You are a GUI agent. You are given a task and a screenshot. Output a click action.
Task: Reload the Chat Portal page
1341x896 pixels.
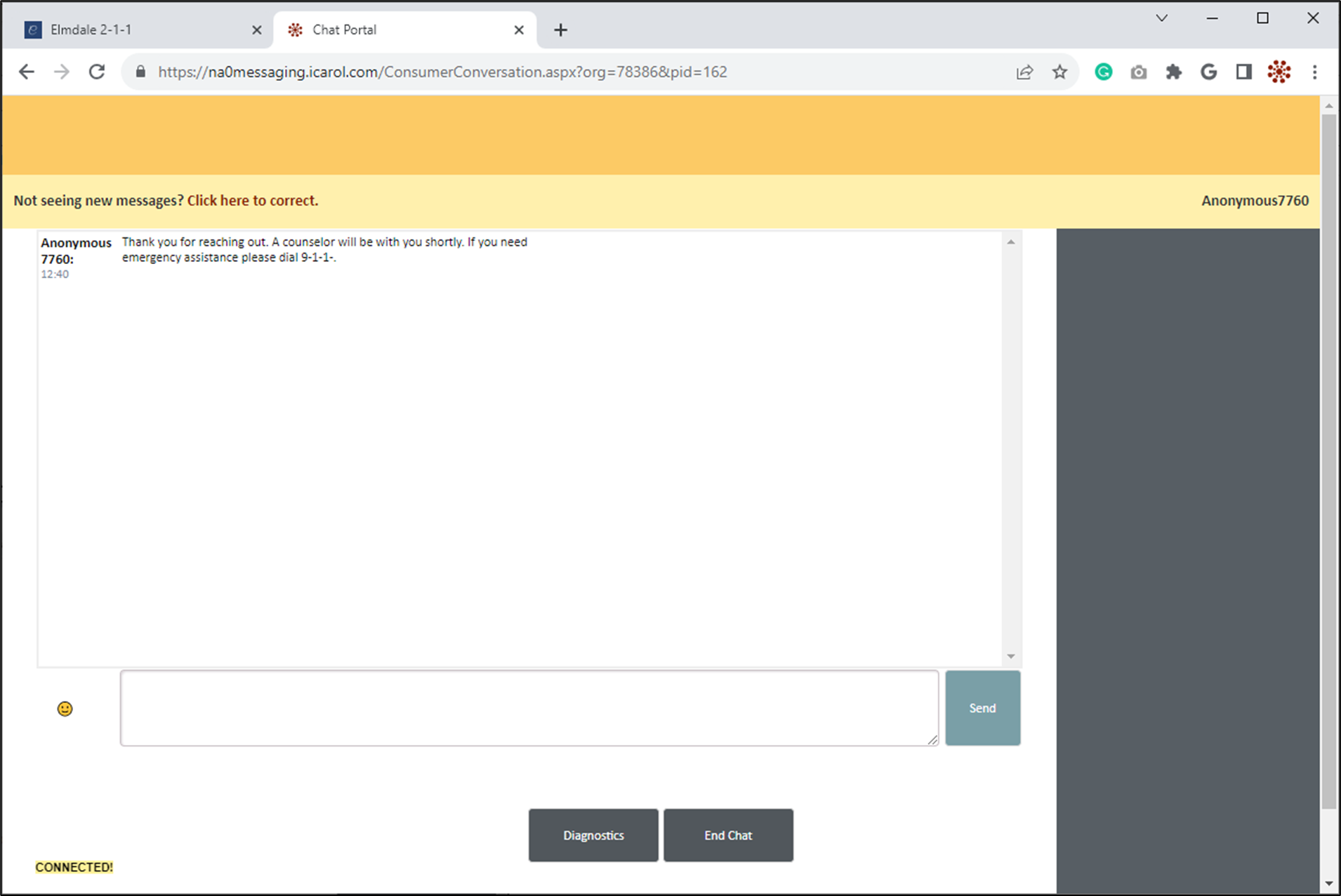click(x=97, y=72)
